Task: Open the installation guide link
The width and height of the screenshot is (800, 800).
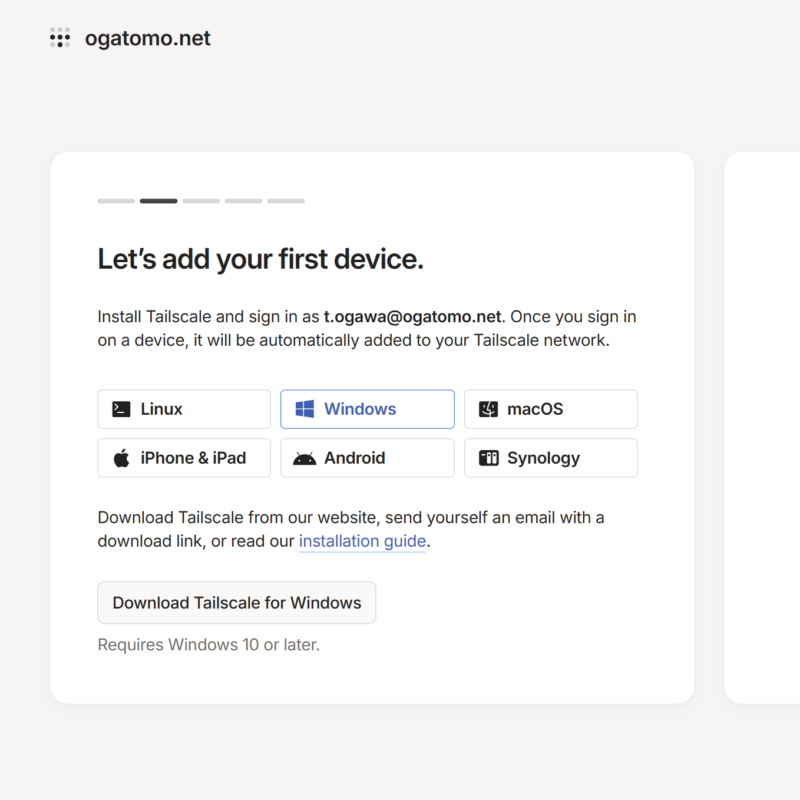Action: coord(362,541)
